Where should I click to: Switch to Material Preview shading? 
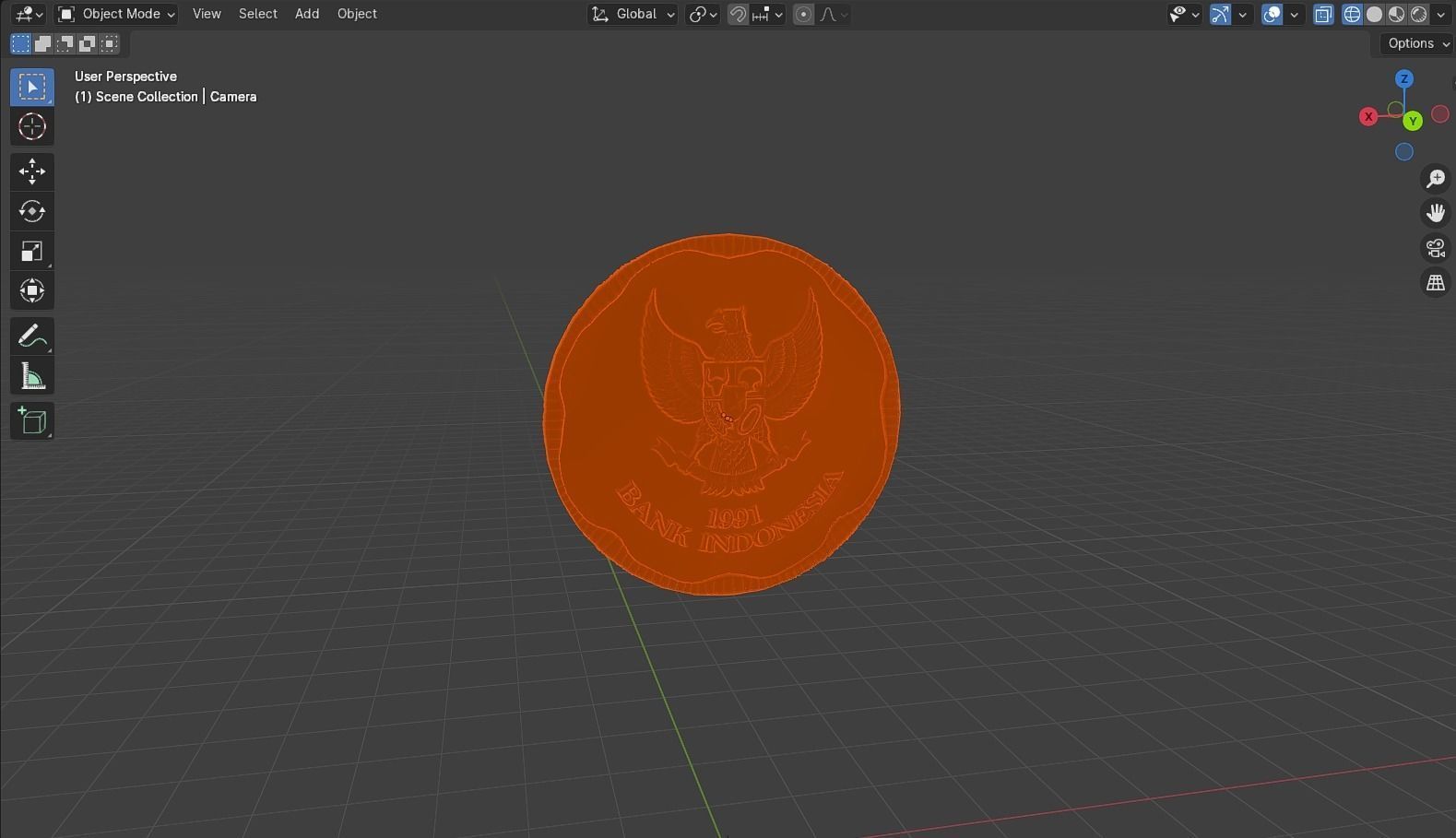tap(1396, 14)
